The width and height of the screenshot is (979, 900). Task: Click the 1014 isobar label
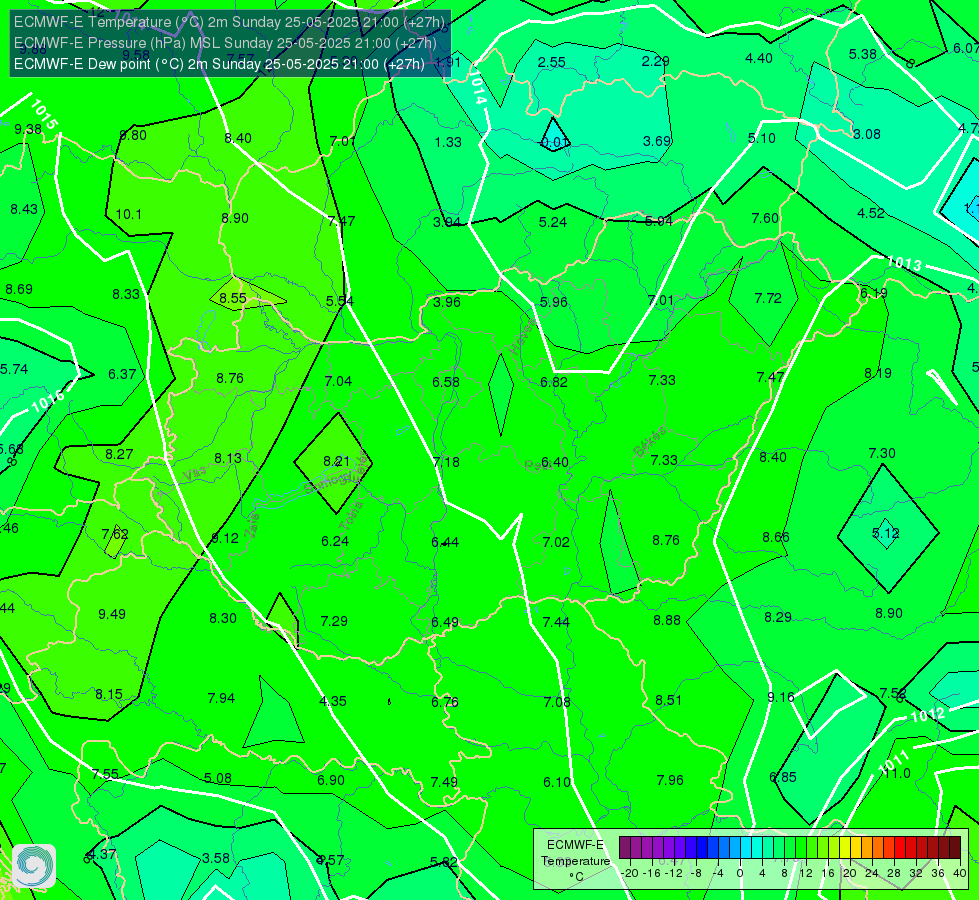click(477, 87)
